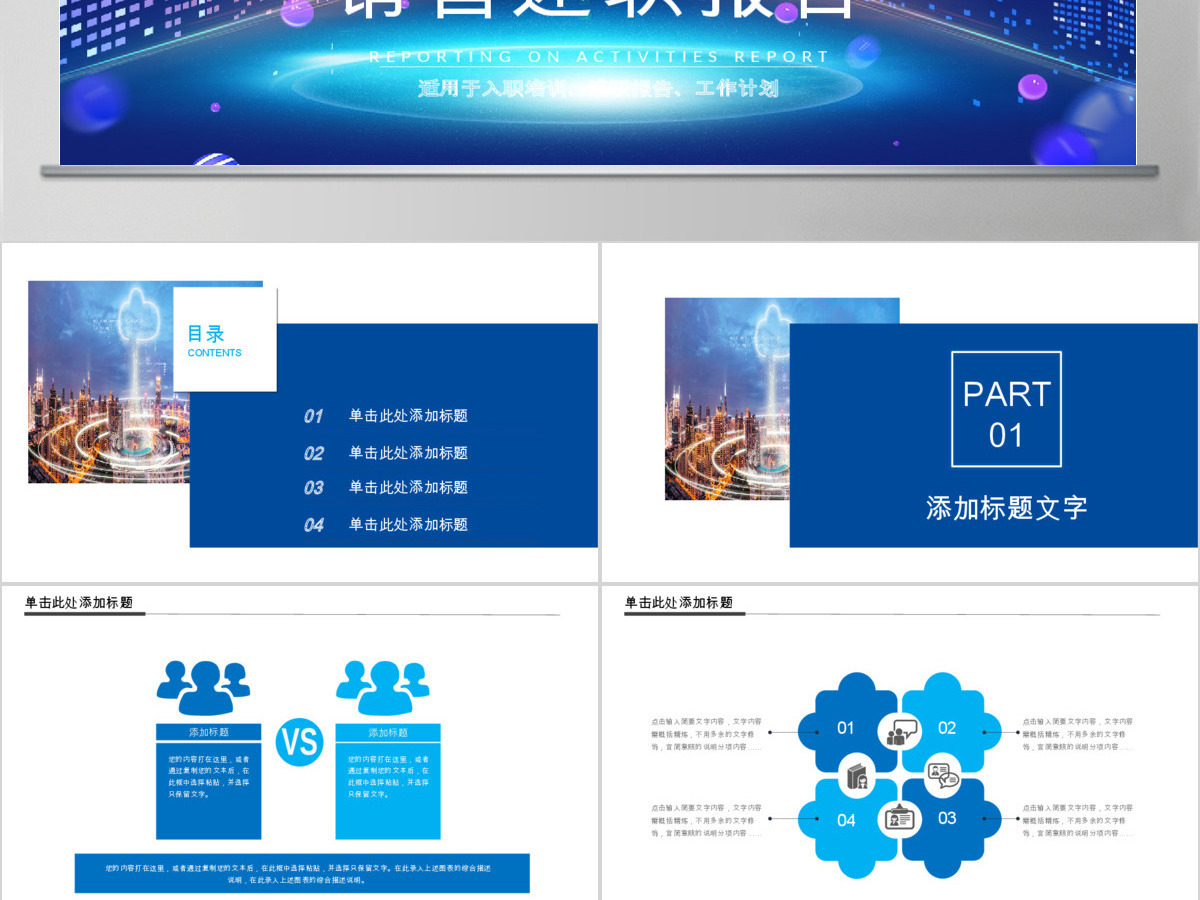Click the dark blue 添加标题 header
Image resolution: width=1200 pixels, height=900 pixels.
208,732
